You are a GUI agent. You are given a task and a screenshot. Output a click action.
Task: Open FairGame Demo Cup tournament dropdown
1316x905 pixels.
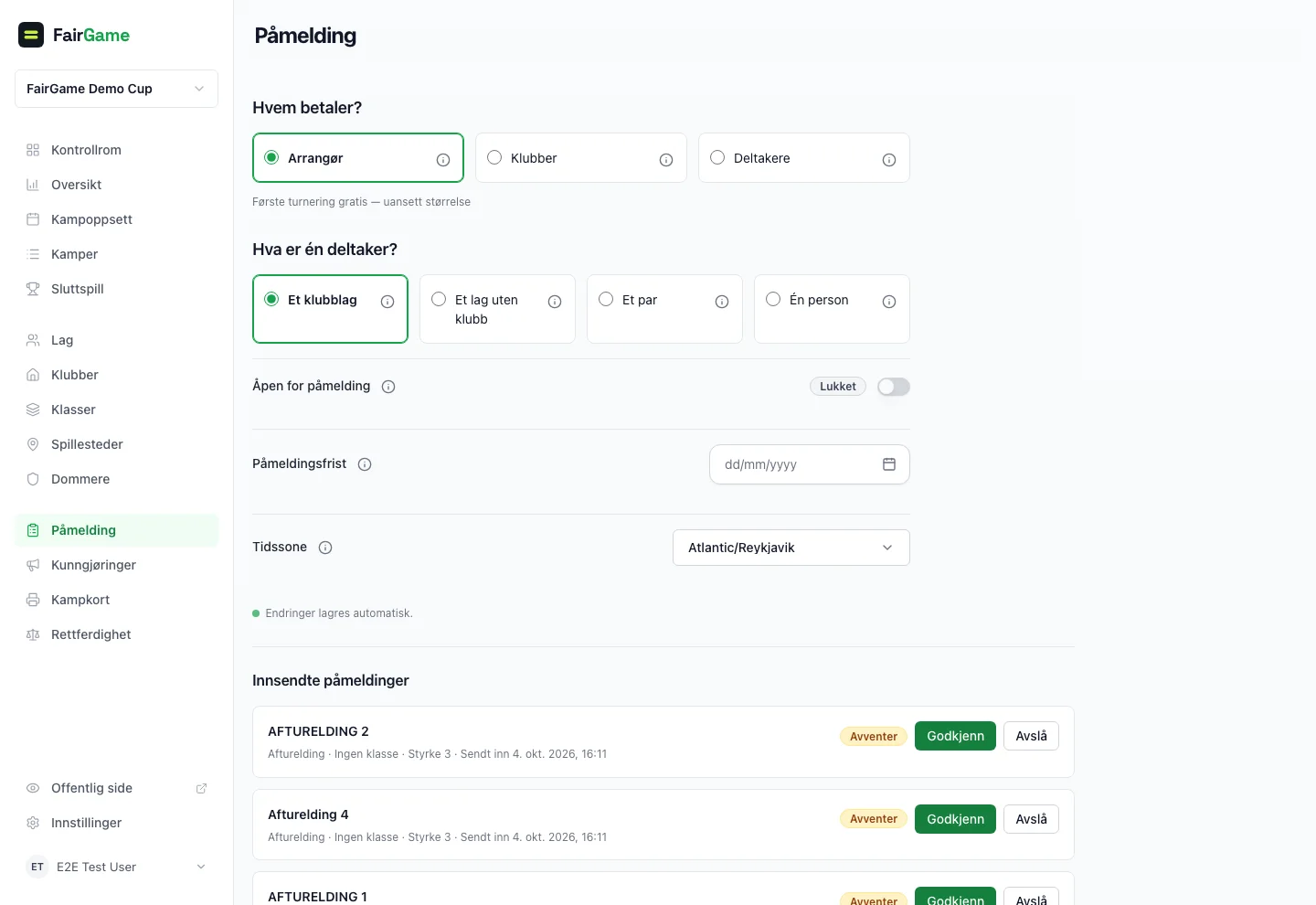click(x=116, y=89)
